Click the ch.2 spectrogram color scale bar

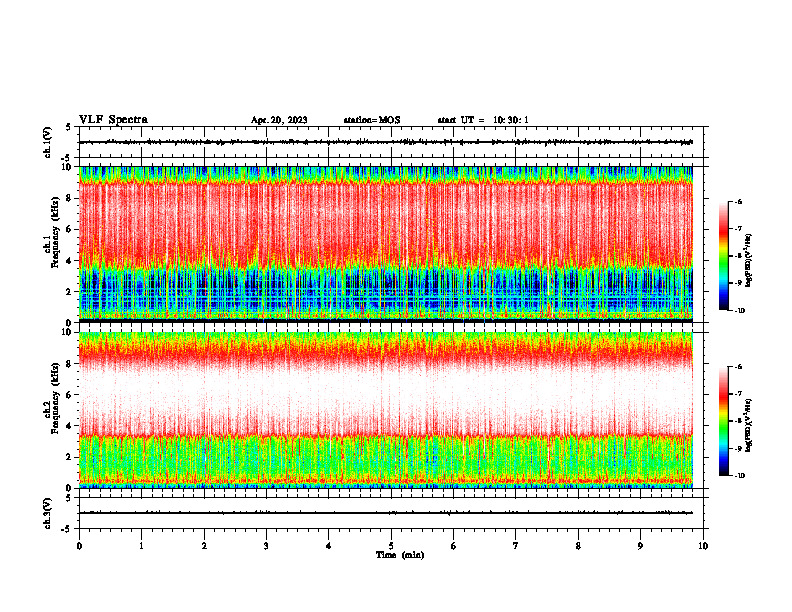[723, 421]
